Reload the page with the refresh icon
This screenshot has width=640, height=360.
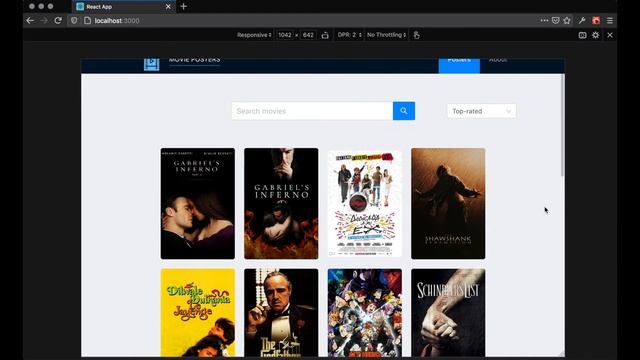tap(58, 20)
